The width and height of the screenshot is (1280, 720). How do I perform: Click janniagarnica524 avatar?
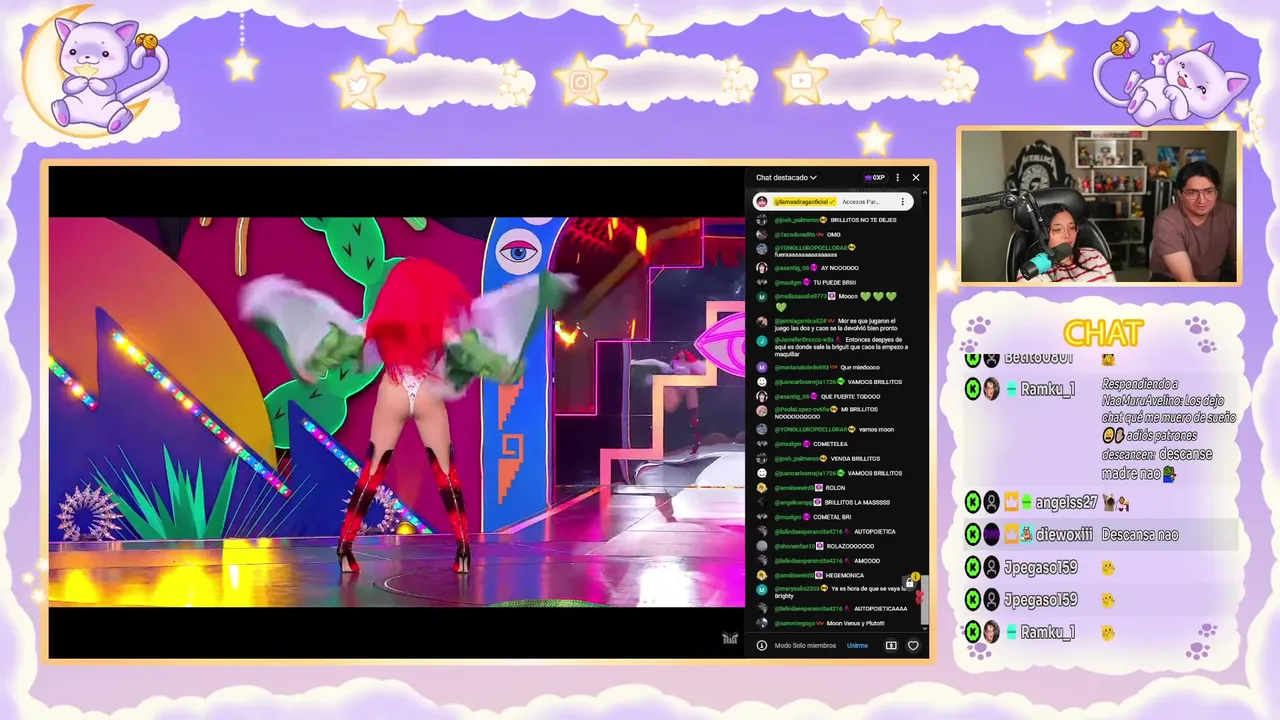point(762,322)
